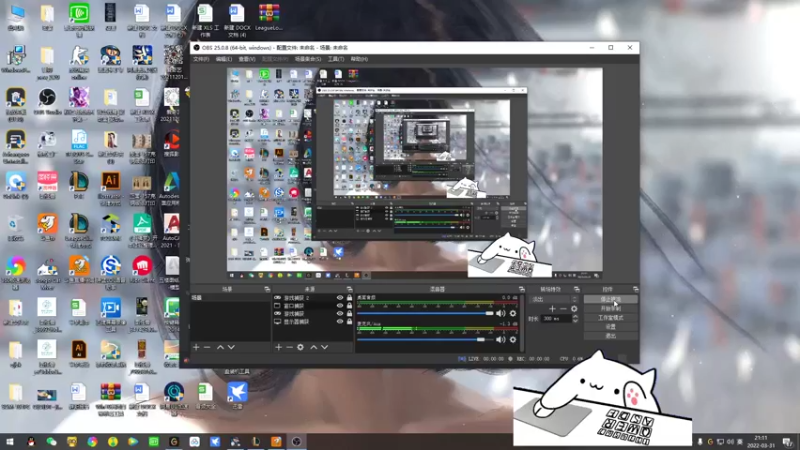Toggle lock on 窗口捕获 source
Viewport: 800px width, 450px height.
(349, 306)
